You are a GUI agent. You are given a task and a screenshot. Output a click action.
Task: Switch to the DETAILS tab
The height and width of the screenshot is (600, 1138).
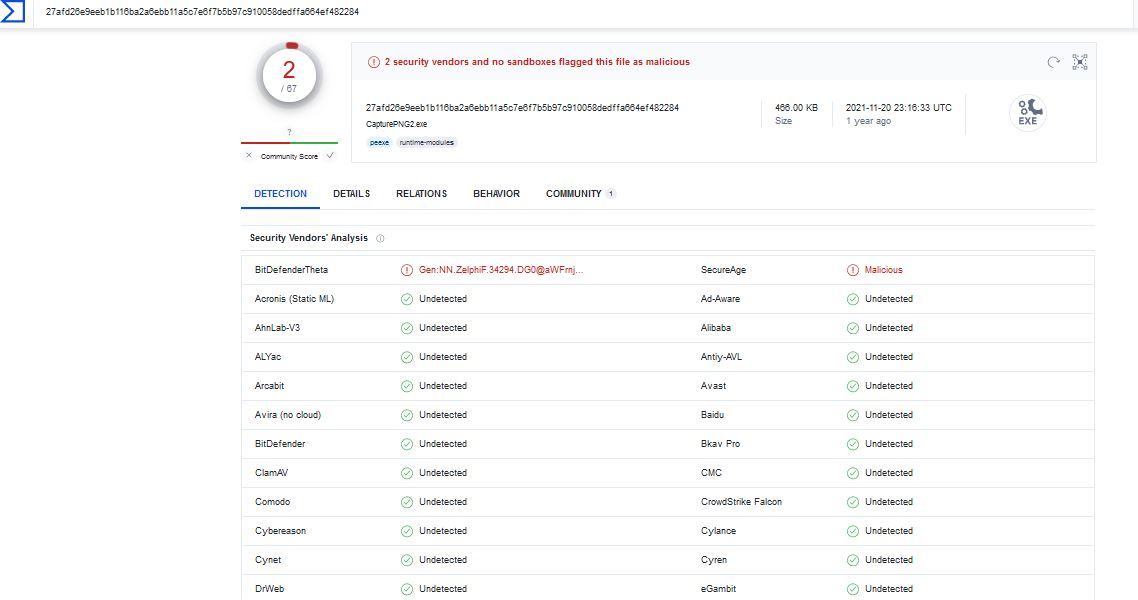coord(351,194)
